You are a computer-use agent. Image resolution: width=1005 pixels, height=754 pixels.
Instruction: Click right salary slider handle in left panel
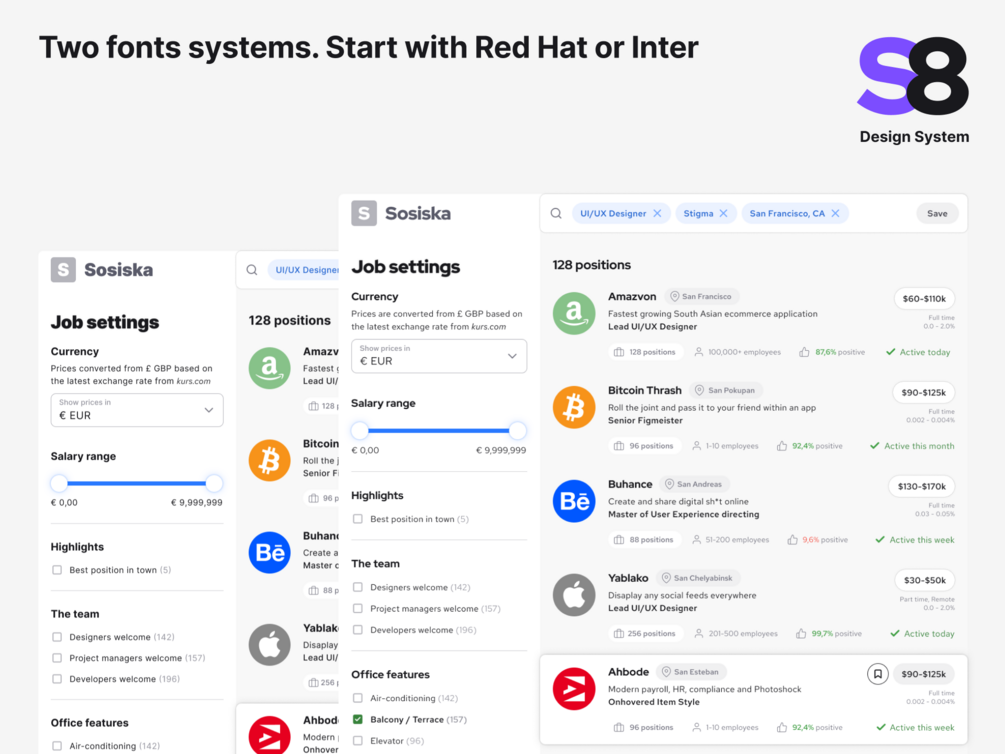tap(214, 483)
